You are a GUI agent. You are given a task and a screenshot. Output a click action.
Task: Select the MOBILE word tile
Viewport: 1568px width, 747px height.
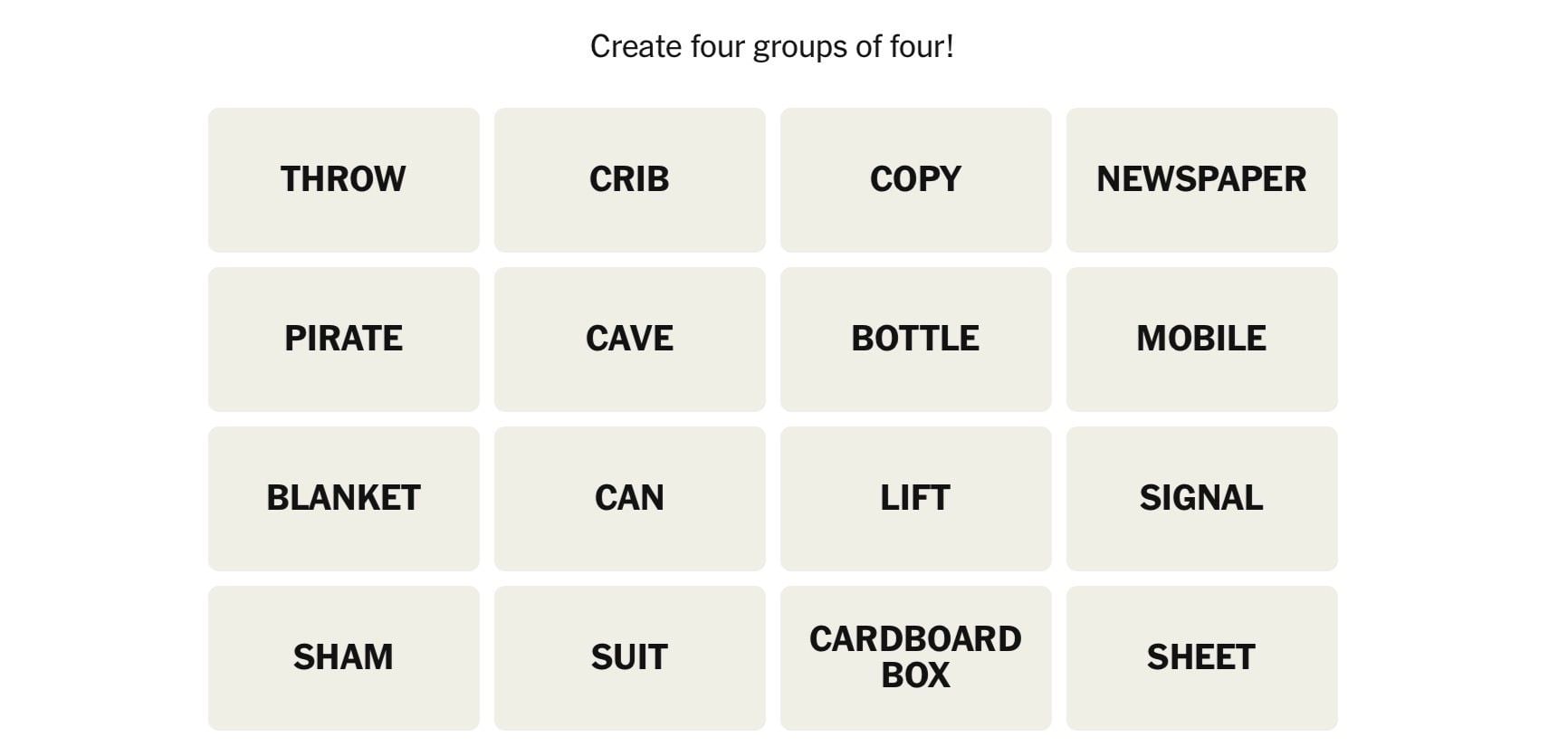1201,339
